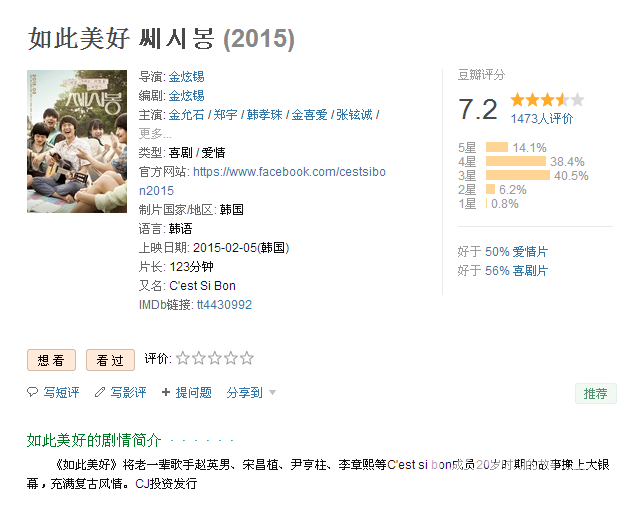This screenshot has width=640, height=515.
Task: Click the 3星 rating distribution bar
Action: [x=517, y=175]
